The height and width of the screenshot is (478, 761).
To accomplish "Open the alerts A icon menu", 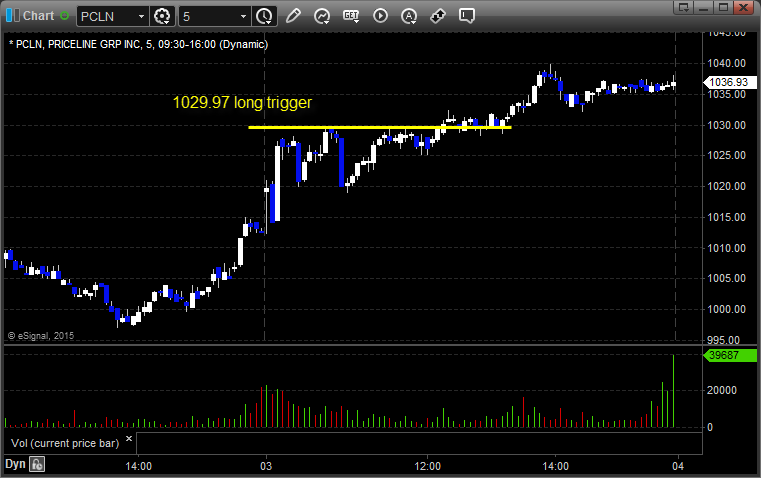I will click(409, 16).
